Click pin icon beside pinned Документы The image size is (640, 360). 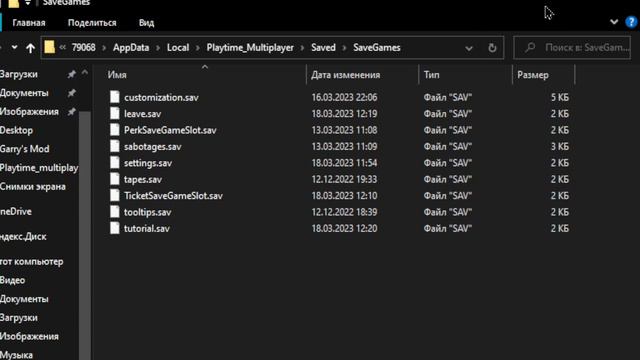[x=71, y=93]
